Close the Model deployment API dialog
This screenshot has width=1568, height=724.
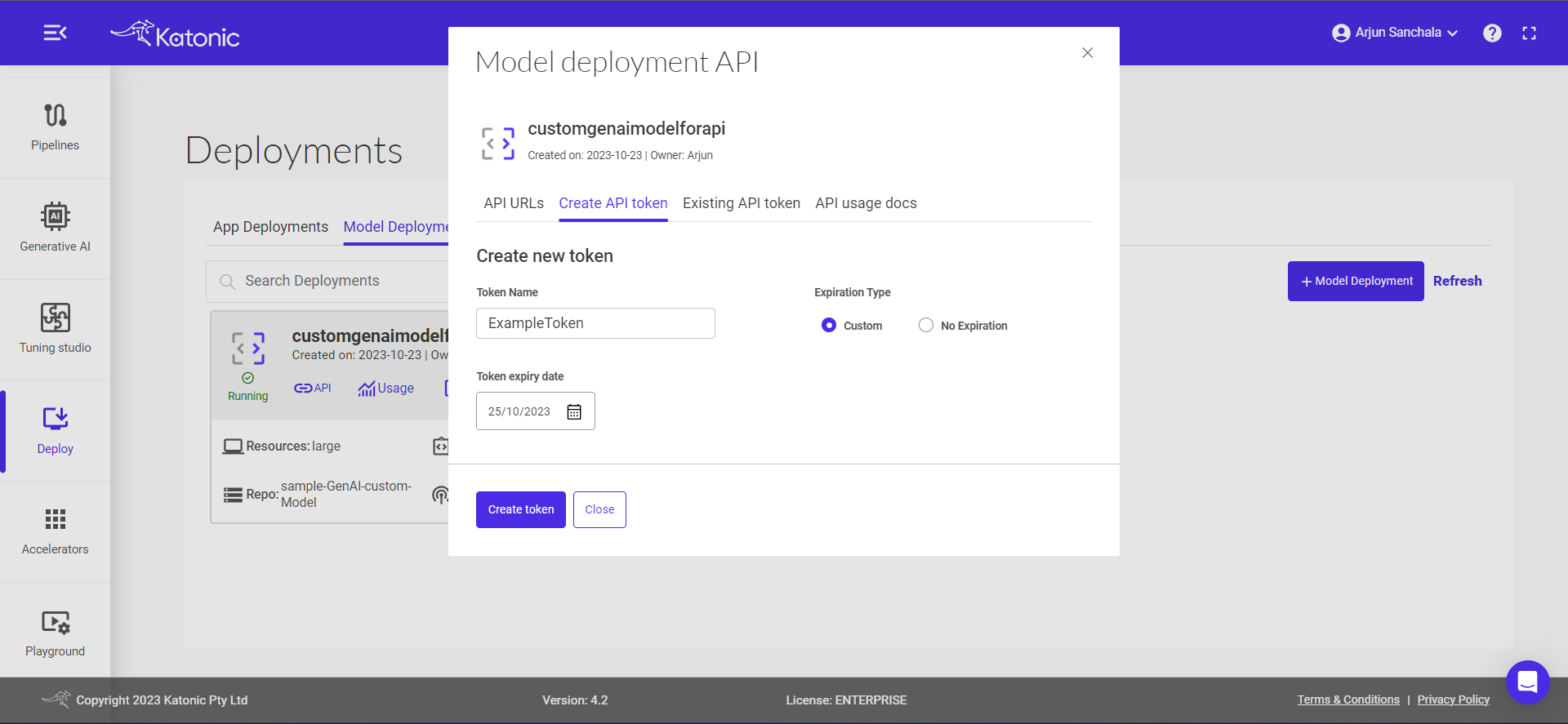pos(1087,52)
